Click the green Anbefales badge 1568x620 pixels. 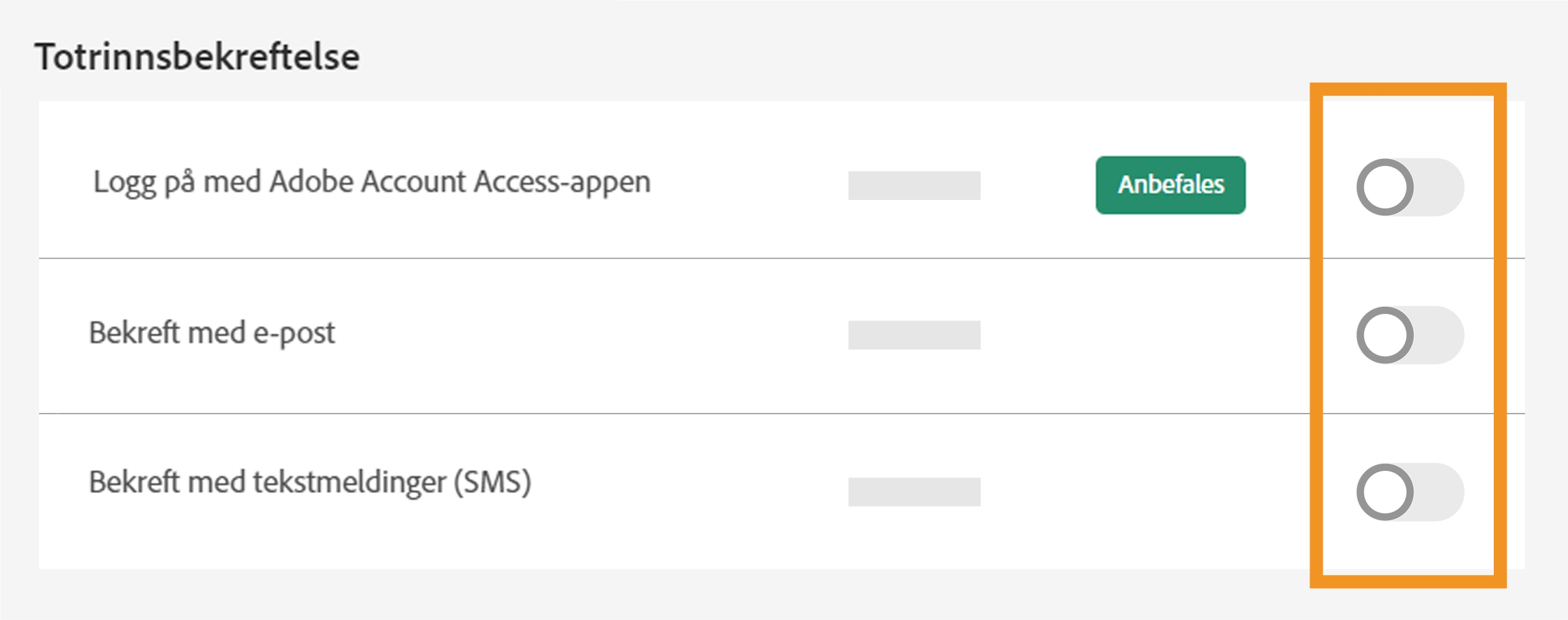click(x=1170, y=185)
